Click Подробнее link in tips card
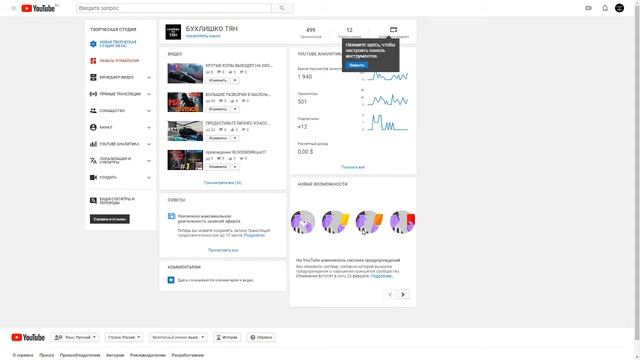The width and height of the screenshot is (640, 360). click(254, 235)
